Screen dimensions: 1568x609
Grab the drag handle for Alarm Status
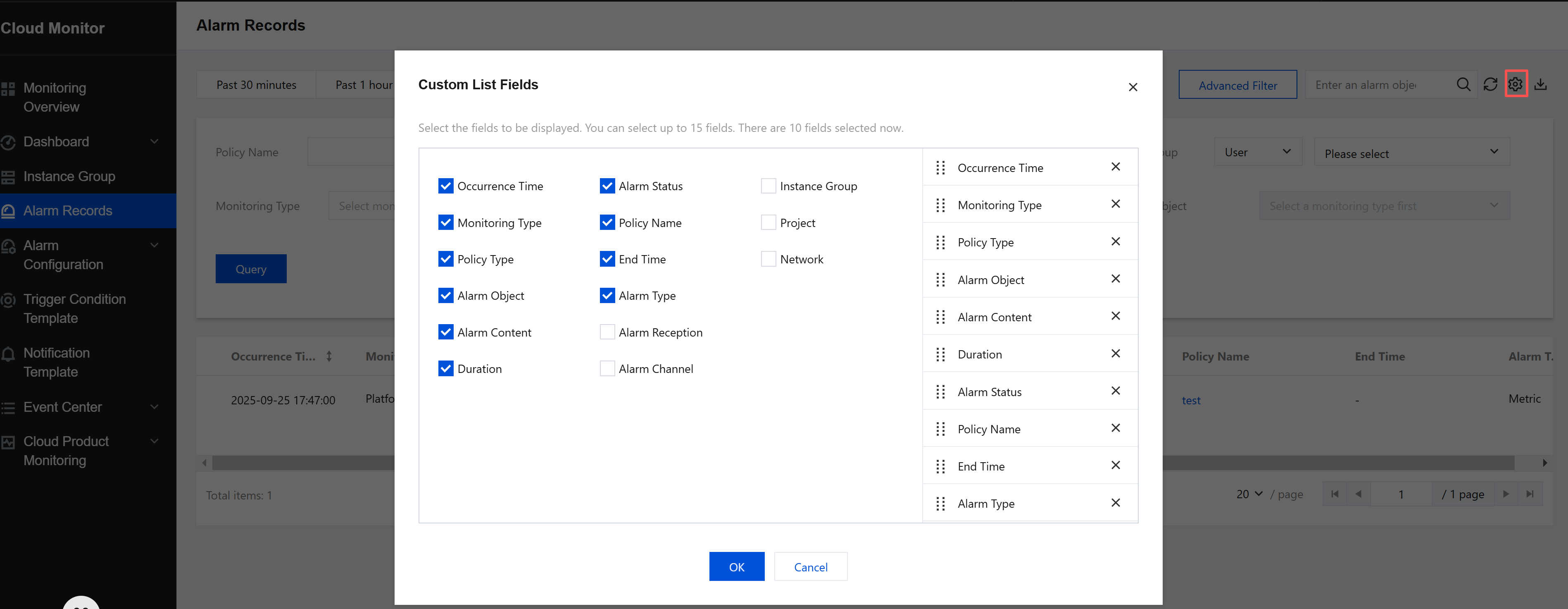940,392
